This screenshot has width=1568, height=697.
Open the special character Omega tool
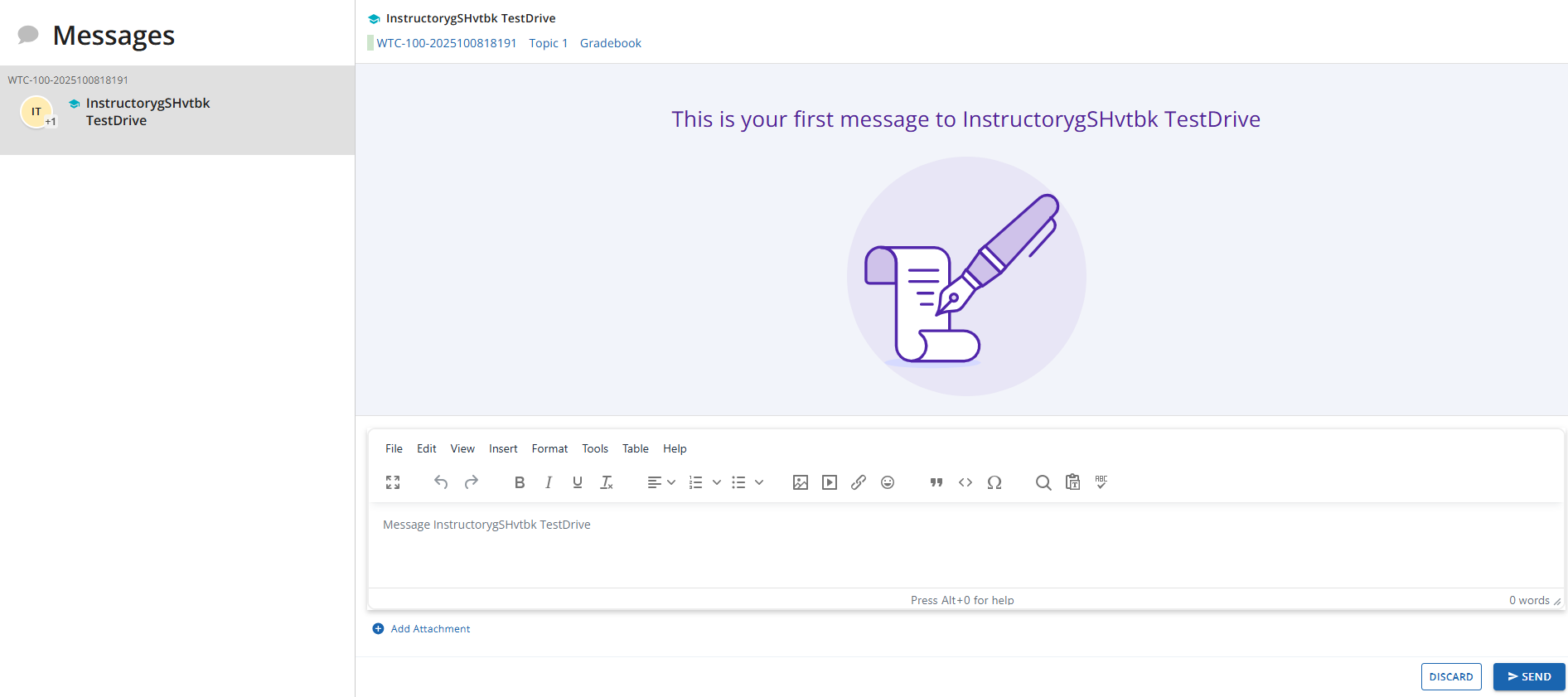[995, 482]
